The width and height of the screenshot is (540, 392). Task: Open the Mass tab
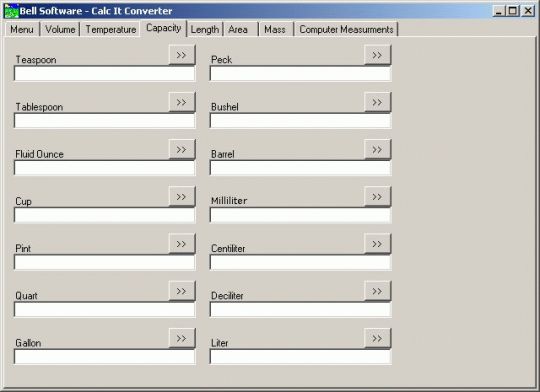[x=276, y=29]
